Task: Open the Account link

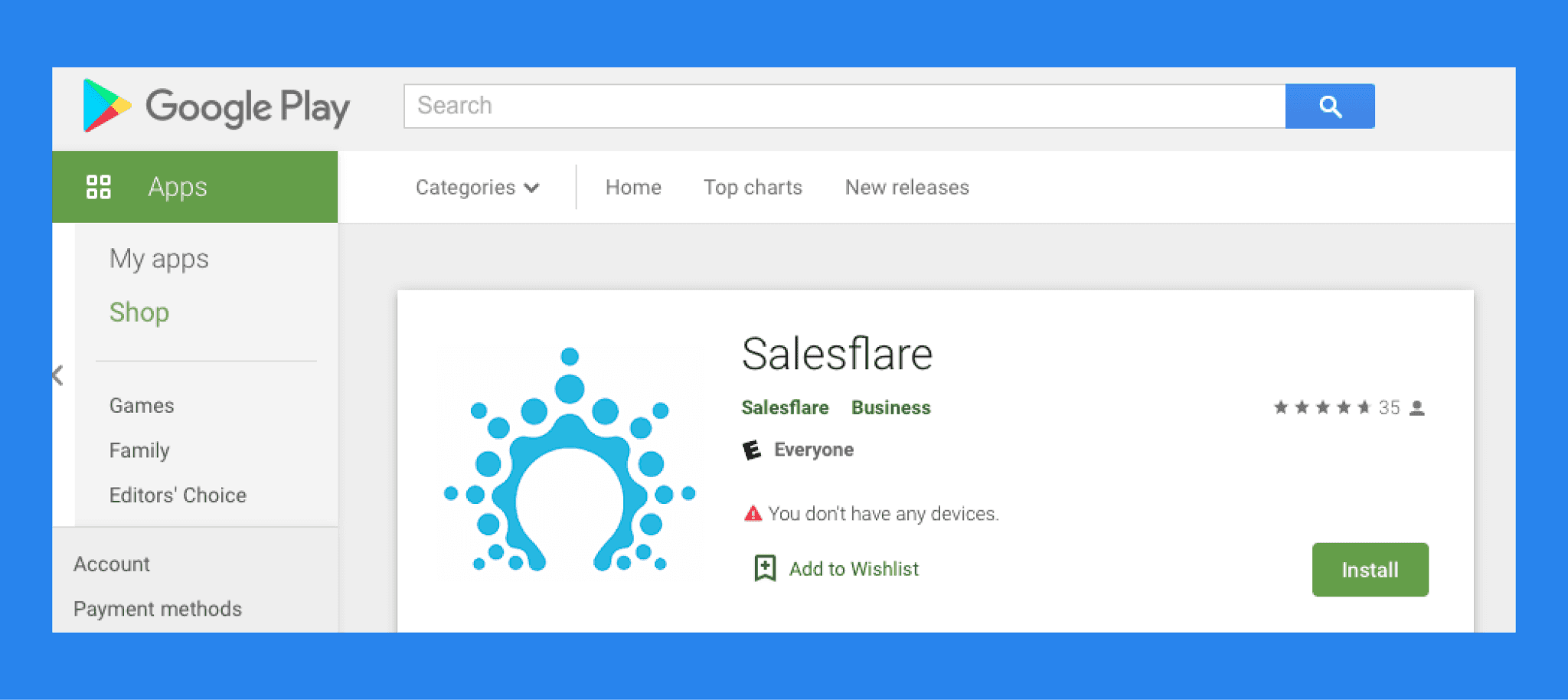Action: tap(112, 564)
